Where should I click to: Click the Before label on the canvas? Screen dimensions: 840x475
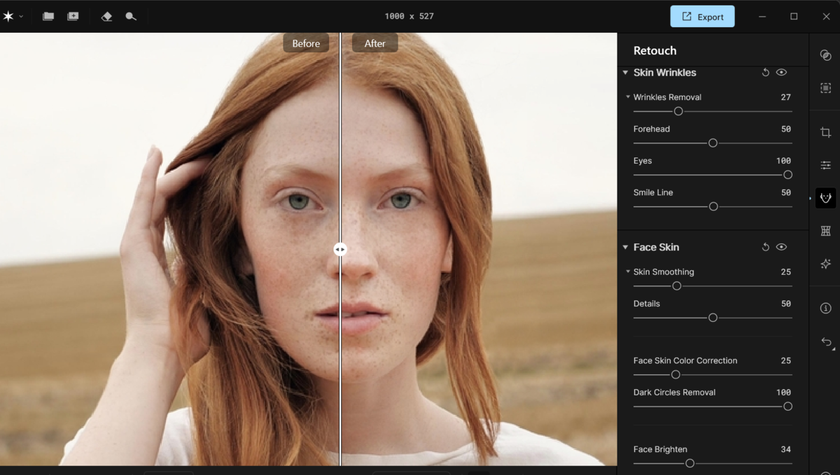tap(306, 43)
